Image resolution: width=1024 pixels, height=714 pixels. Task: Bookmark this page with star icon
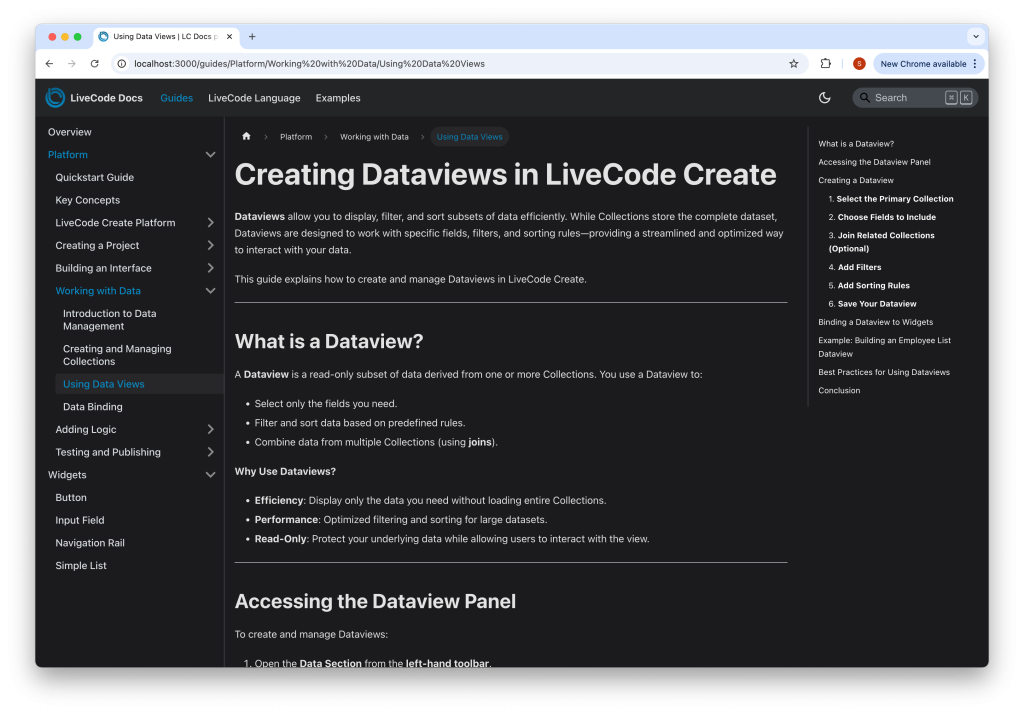794,64
